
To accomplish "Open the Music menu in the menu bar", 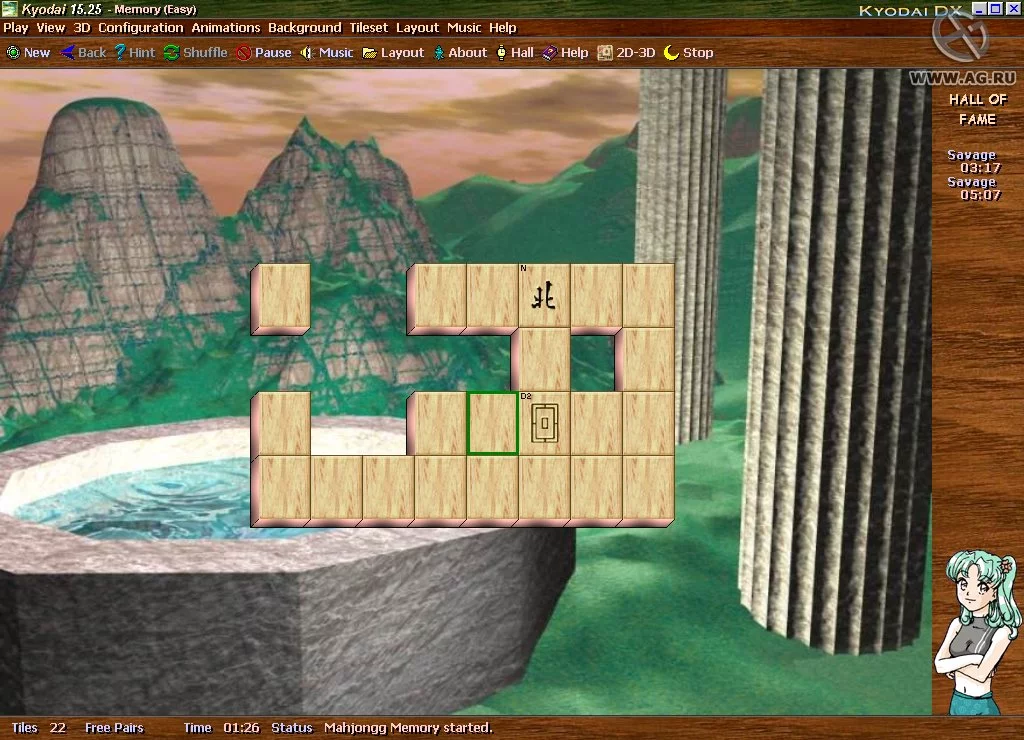I will [464, 28].
